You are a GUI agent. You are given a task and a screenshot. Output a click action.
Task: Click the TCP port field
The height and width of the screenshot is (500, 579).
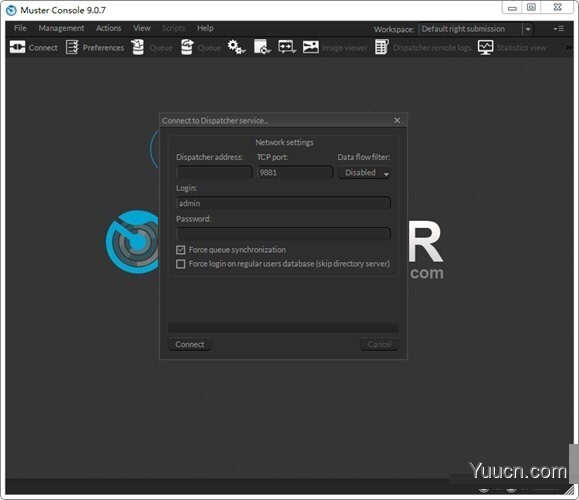pyautogui.click(x=295, y=172)
